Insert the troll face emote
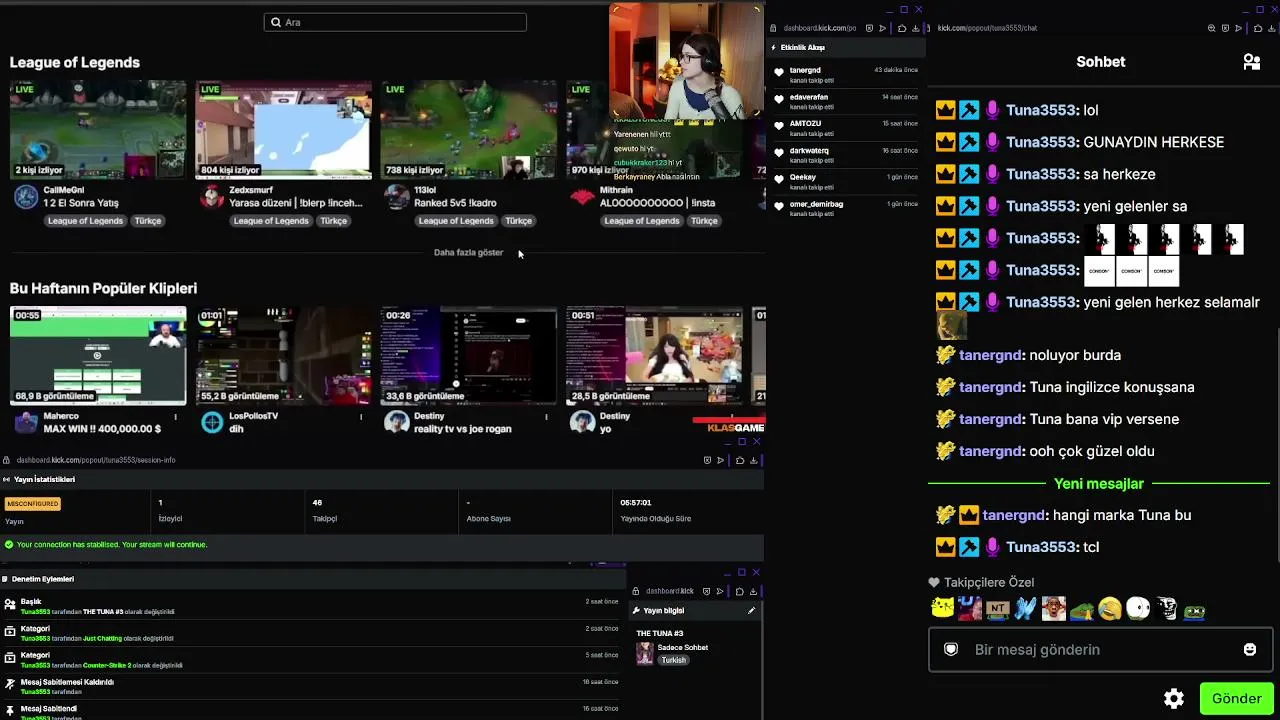1280x720 pixels. (x=1166, y=608)
